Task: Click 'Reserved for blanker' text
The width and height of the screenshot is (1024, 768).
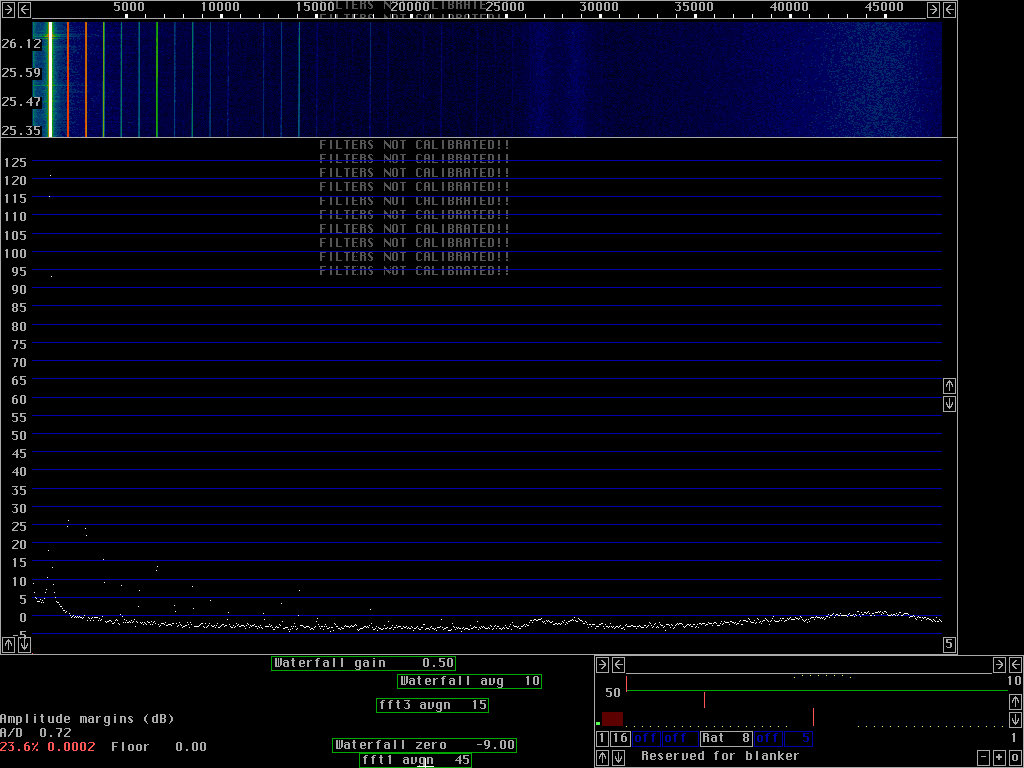Action: tap(720, 756)
